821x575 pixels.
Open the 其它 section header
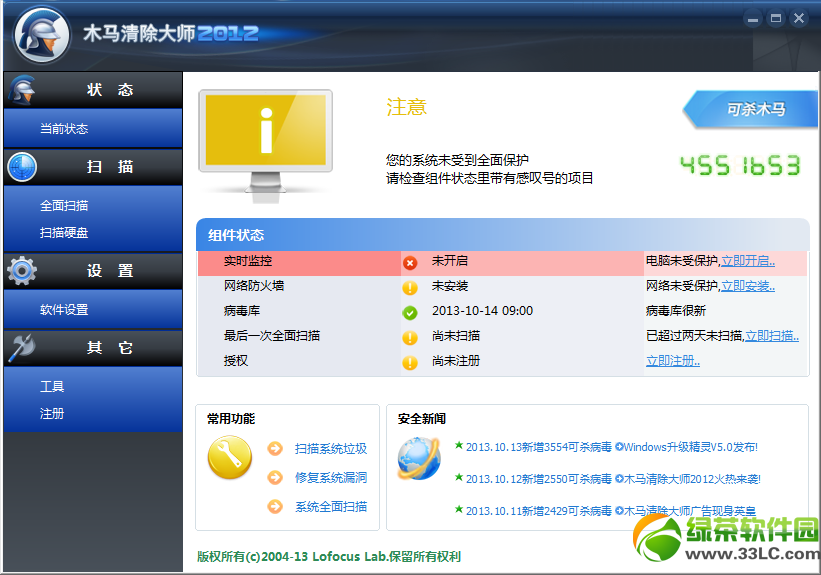point(93,348)
